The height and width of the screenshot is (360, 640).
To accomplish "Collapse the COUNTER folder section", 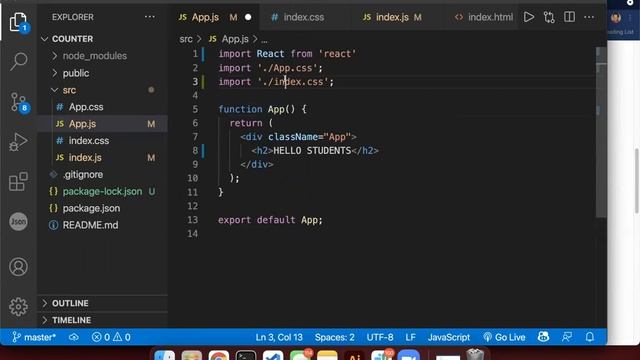I will [102, 39].
